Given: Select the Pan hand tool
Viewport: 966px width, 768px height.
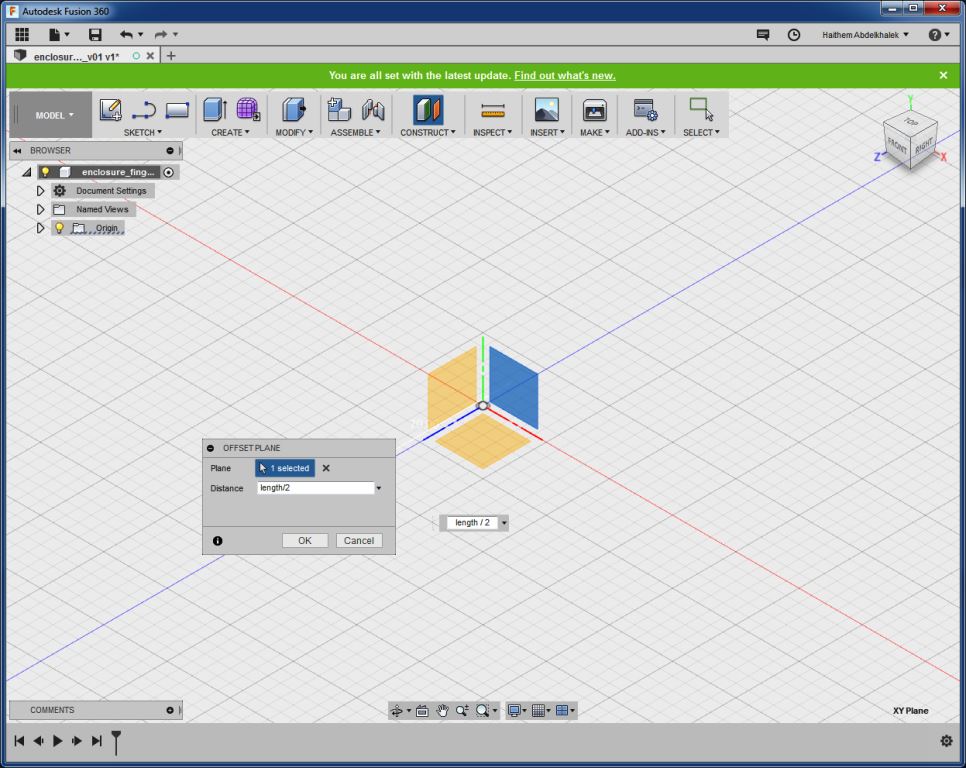Looking at the screenshot, I should [442, 711].
